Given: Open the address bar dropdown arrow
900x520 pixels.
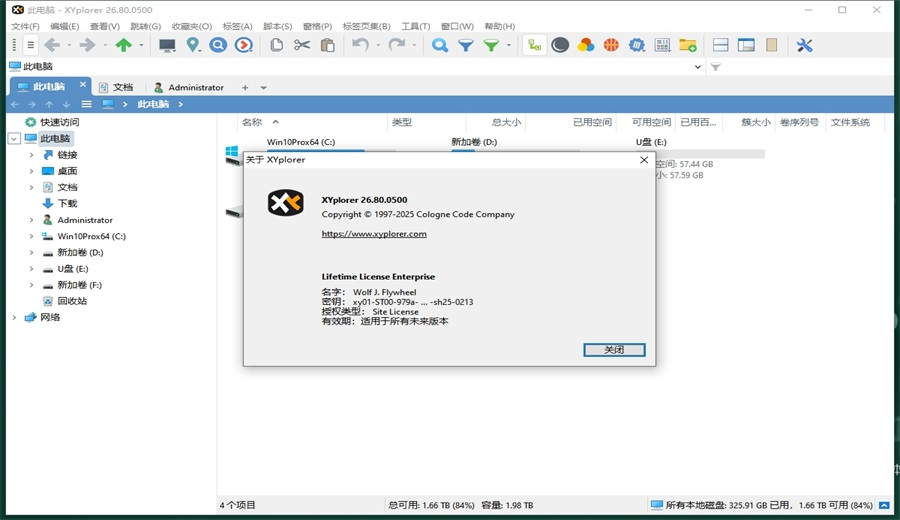Looking at the screenshot, I should pyautogui.click(x=697, y=67).
